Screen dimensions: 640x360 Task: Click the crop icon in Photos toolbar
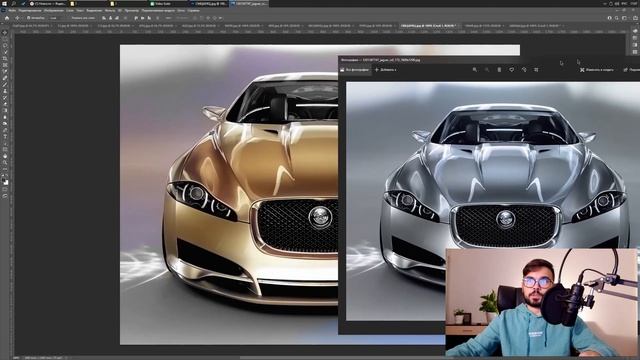(536, 70)
